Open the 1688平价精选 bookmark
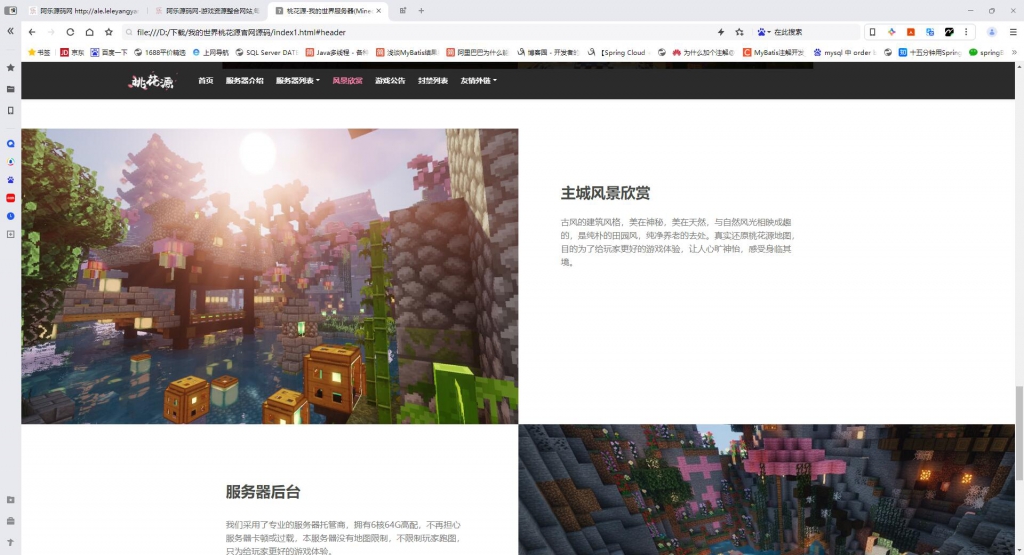Image resolution: width=1024 pixels, height=555 pixels. 160,52
